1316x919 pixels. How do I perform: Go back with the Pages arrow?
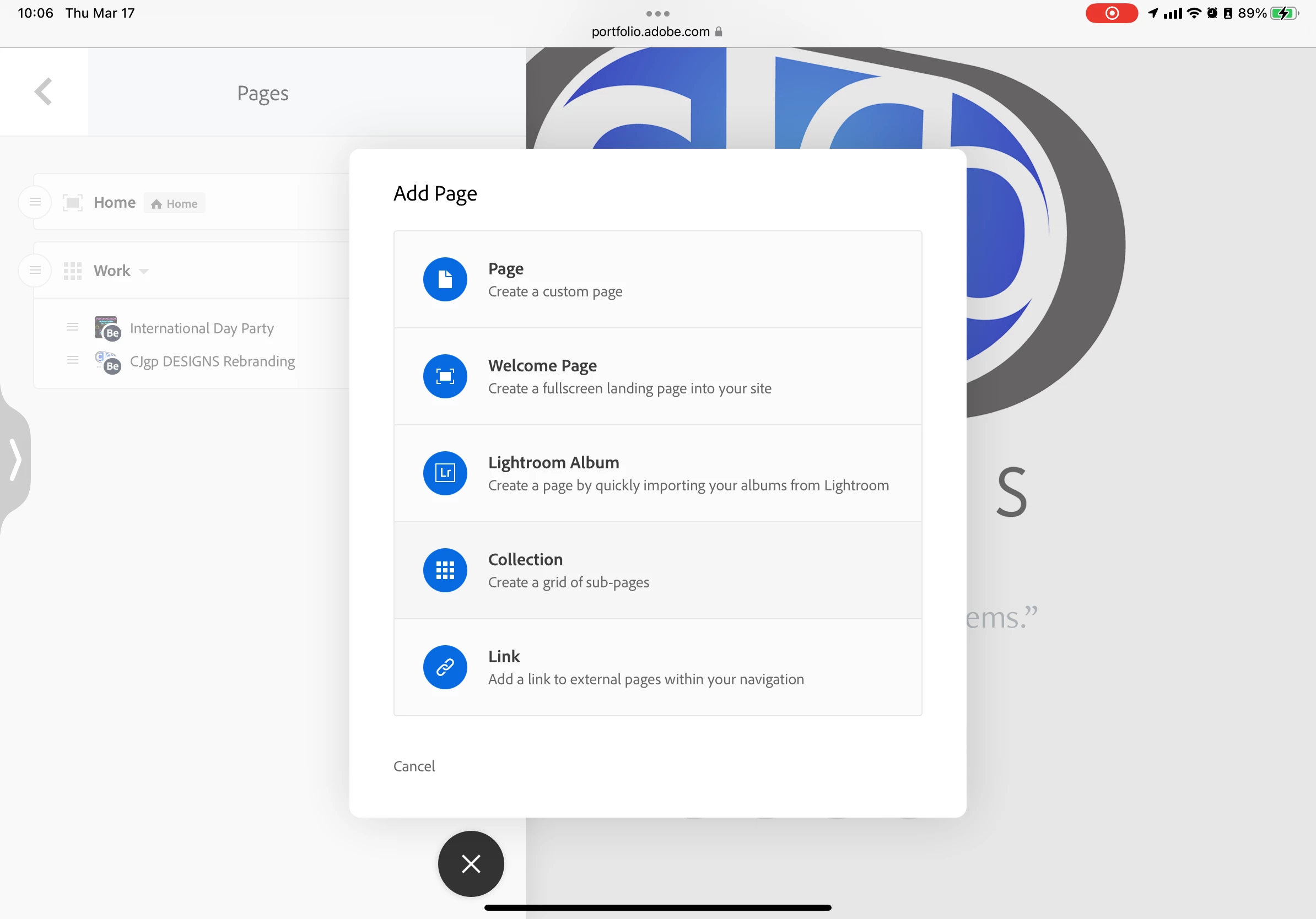44,91
